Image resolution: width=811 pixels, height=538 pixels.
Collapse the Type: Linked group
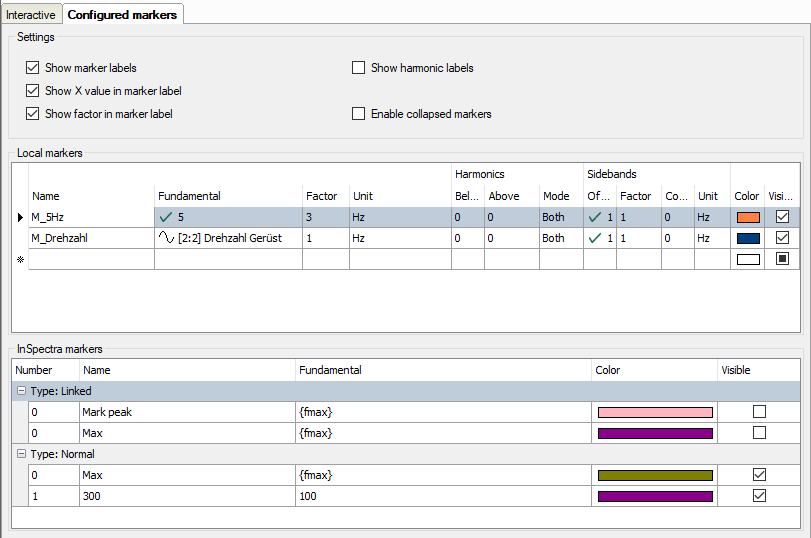point(21,391)
